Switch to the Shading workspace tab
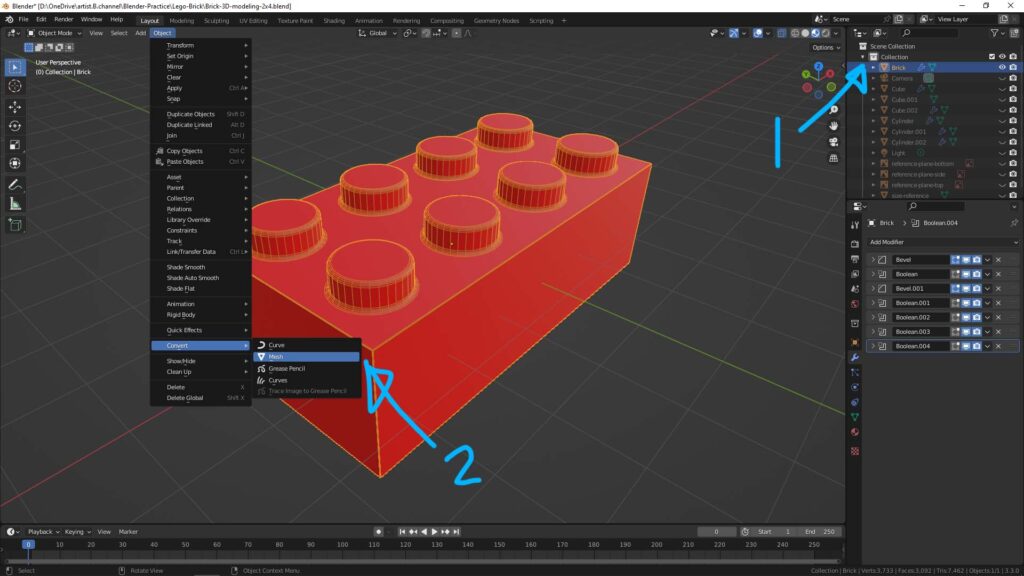Image resolution: width=1024 pixels, height=576 pixels. point(334,21)
